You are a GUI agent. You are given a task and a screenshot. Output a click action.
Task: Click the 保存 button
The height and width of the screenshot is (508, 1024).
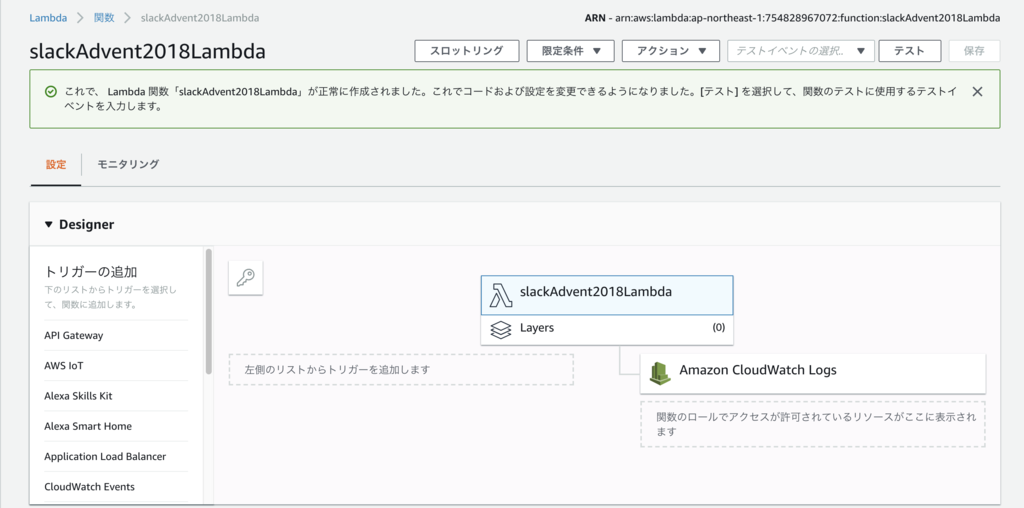click(x=974, y=51)
